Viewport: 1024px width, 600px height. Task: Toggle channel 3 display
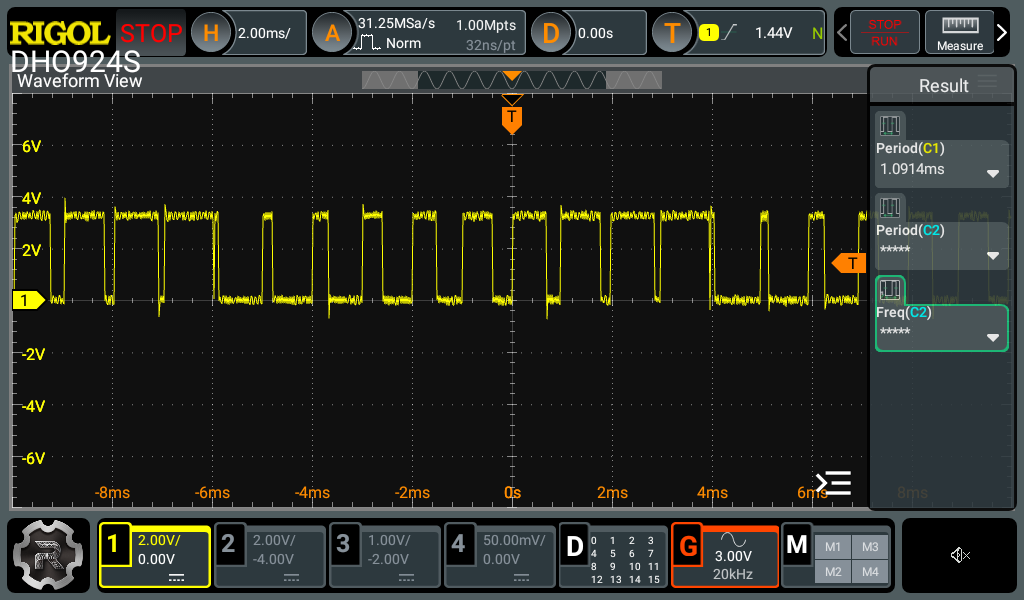tap(343, 543)
